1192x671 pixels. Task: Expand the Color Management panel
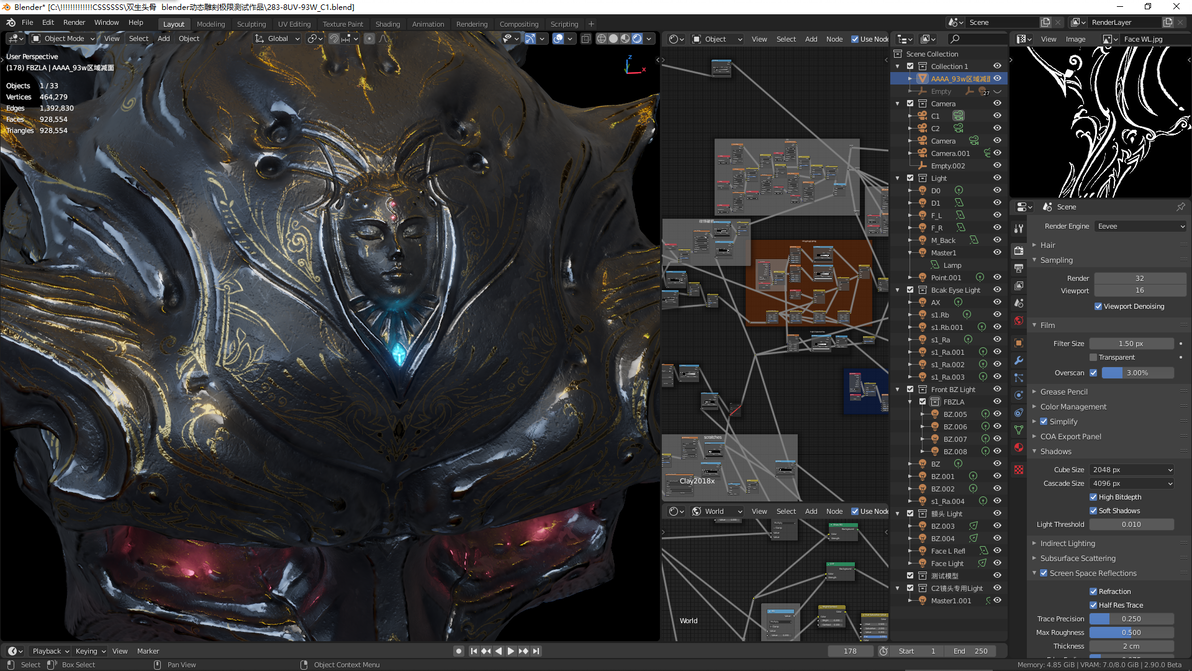[x=1073, y=407]
